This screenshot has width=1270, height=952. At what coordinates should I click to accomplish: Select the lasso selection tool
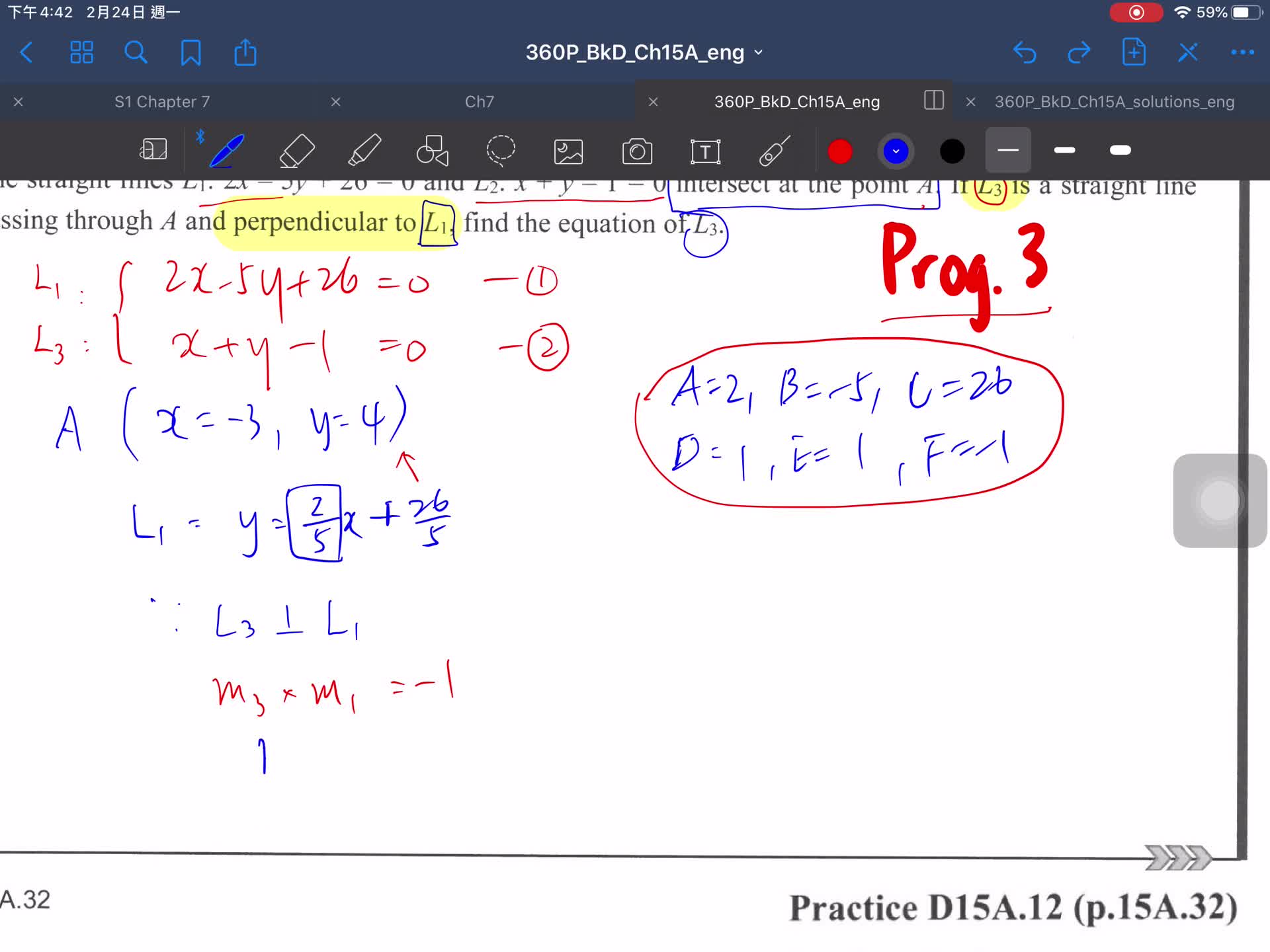501,151
